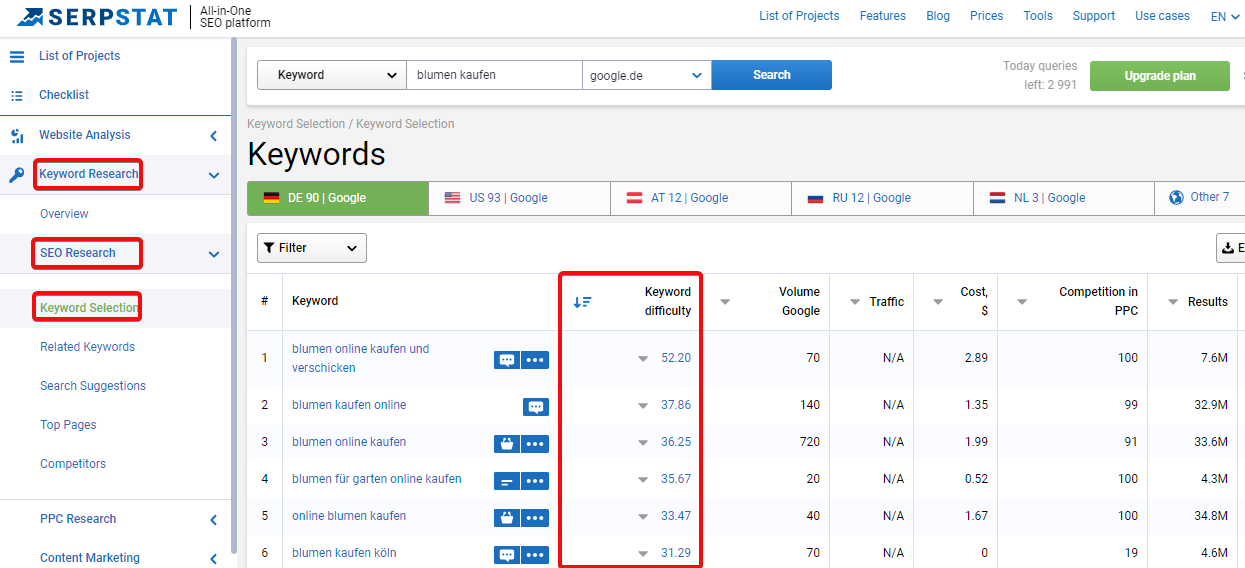
Task: Click the three-dots icon for 'blumen online kaufen'
Action: coord(535,444)
